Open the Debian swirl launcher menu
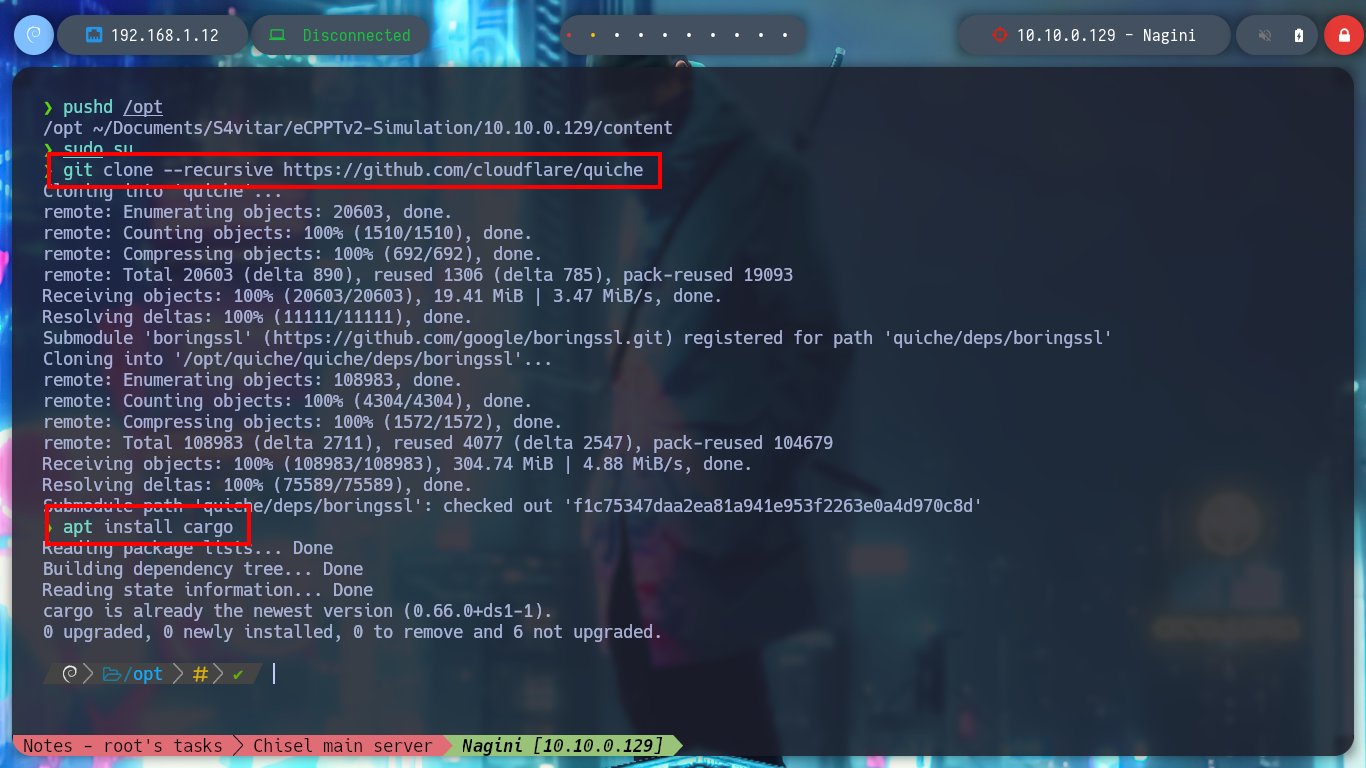The height and width of the screenshot is (768, 1366). tap(34, 35)
